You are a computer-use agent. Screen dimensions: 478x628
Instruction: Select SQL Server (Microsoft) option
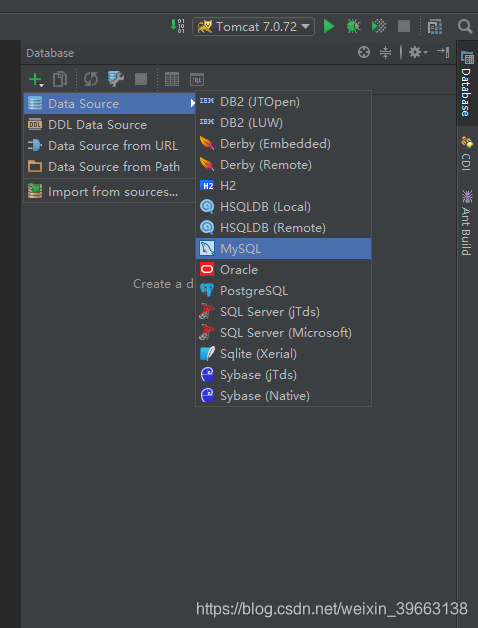click(283, 332)
